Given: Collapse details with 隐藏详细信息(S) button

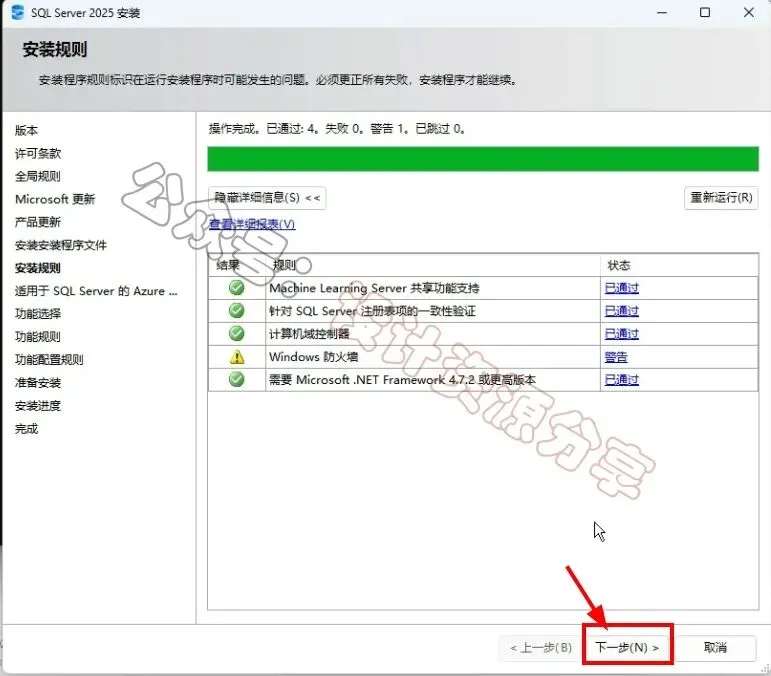Looking at the screenshot, I should coord(267,198).
